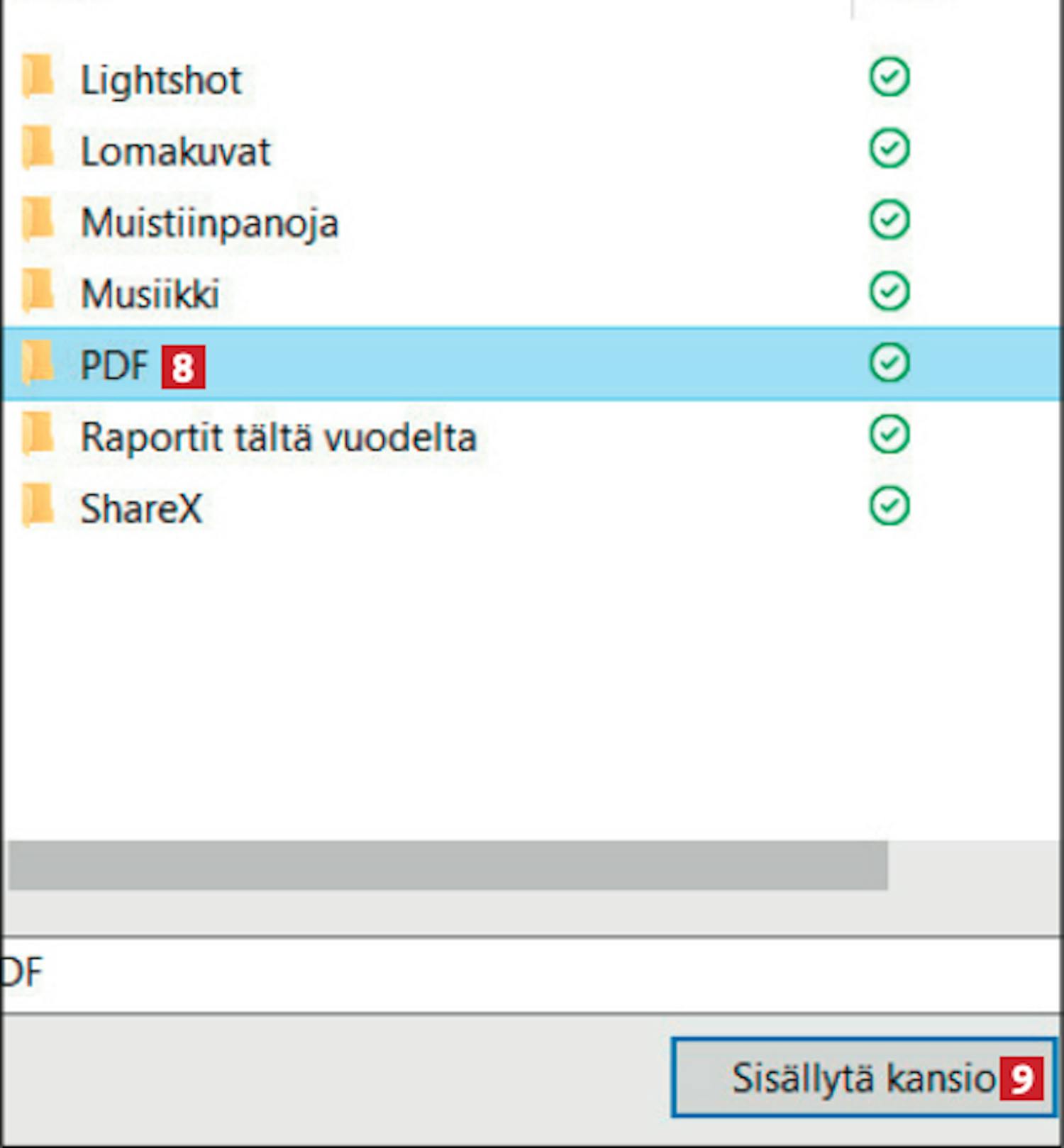Click sync status checkmark for Muistiinpanoja

pyautogui.click(x=890, y=220)
